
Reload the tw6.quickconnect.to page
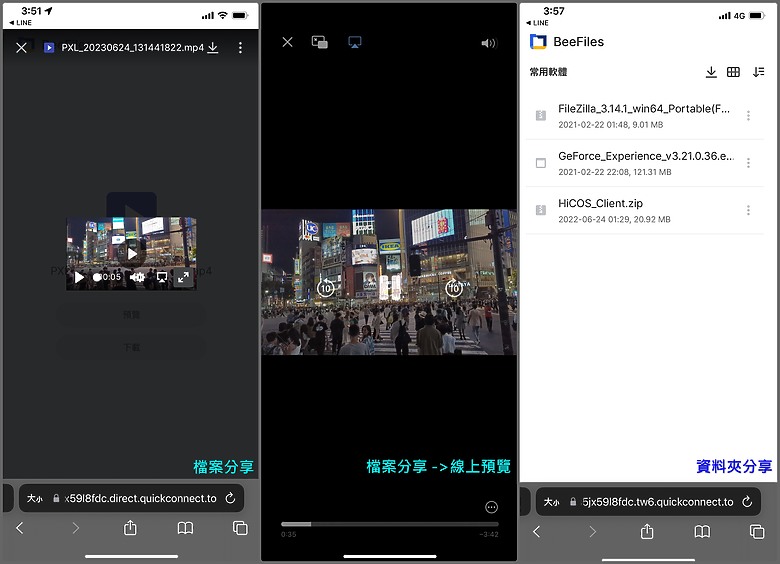tap(747, 502)
